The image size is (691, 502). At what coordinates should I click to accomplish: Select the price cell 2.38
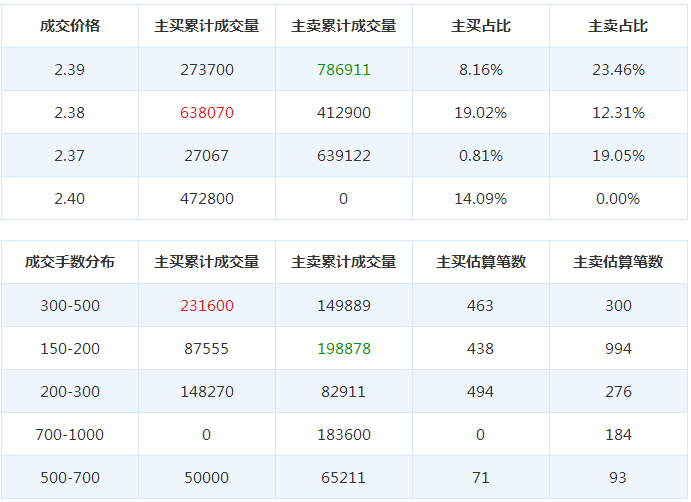pos(70,113)
